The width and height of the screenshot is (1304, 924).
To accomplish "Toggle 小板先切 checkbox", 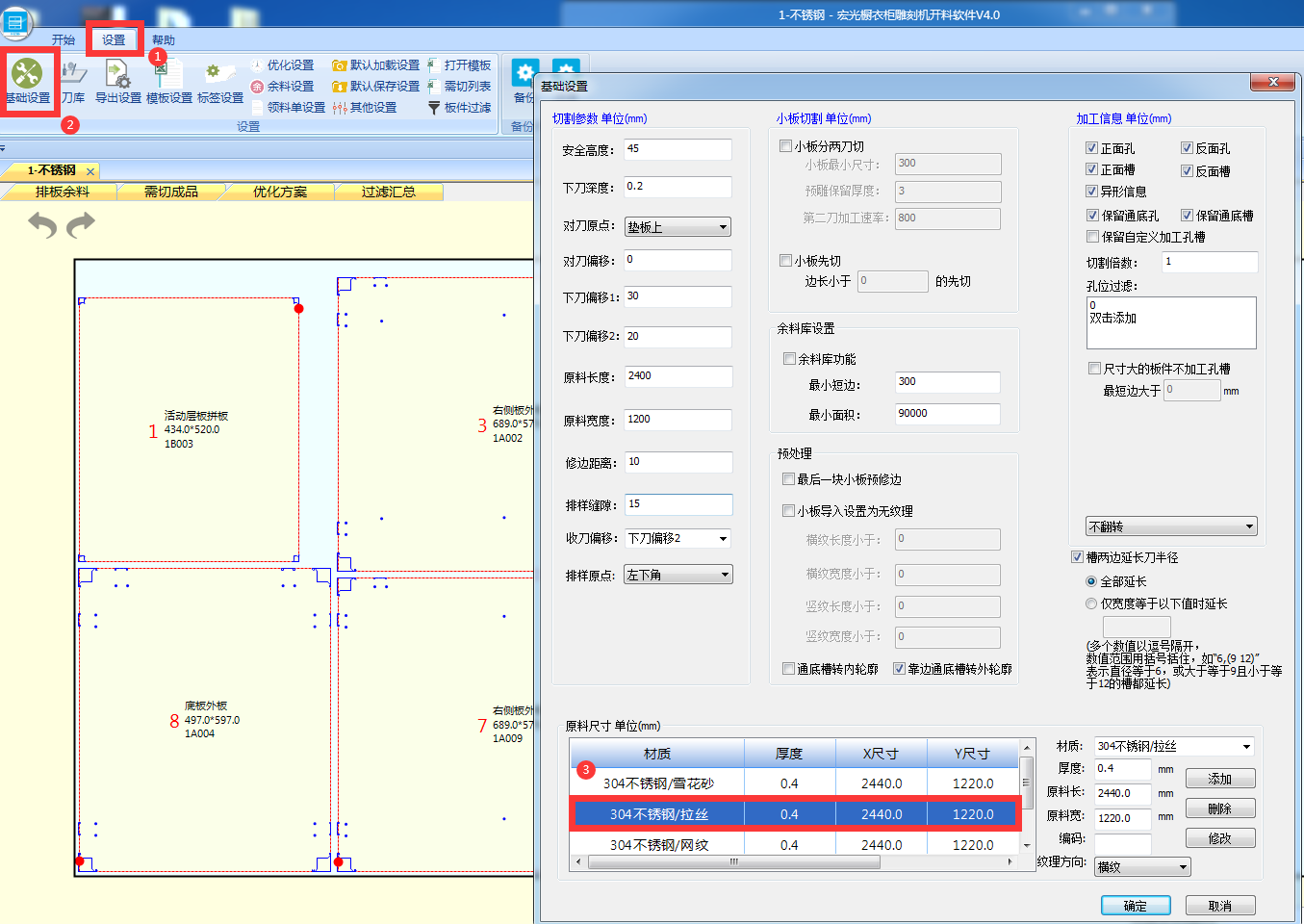I will (785, 261).
